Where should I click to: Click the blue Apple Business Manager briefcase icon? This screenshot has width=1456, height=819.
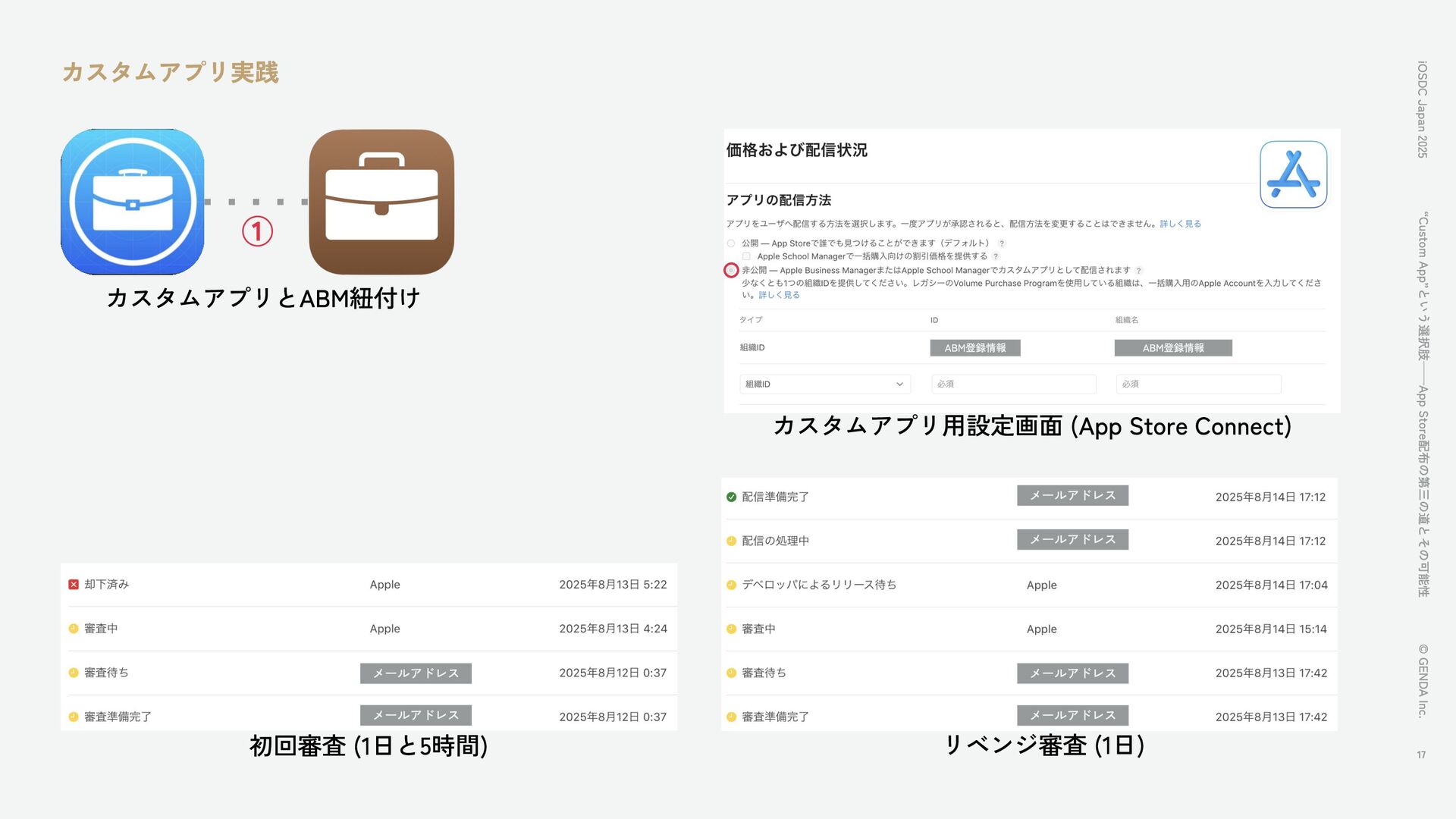point(133,202)
